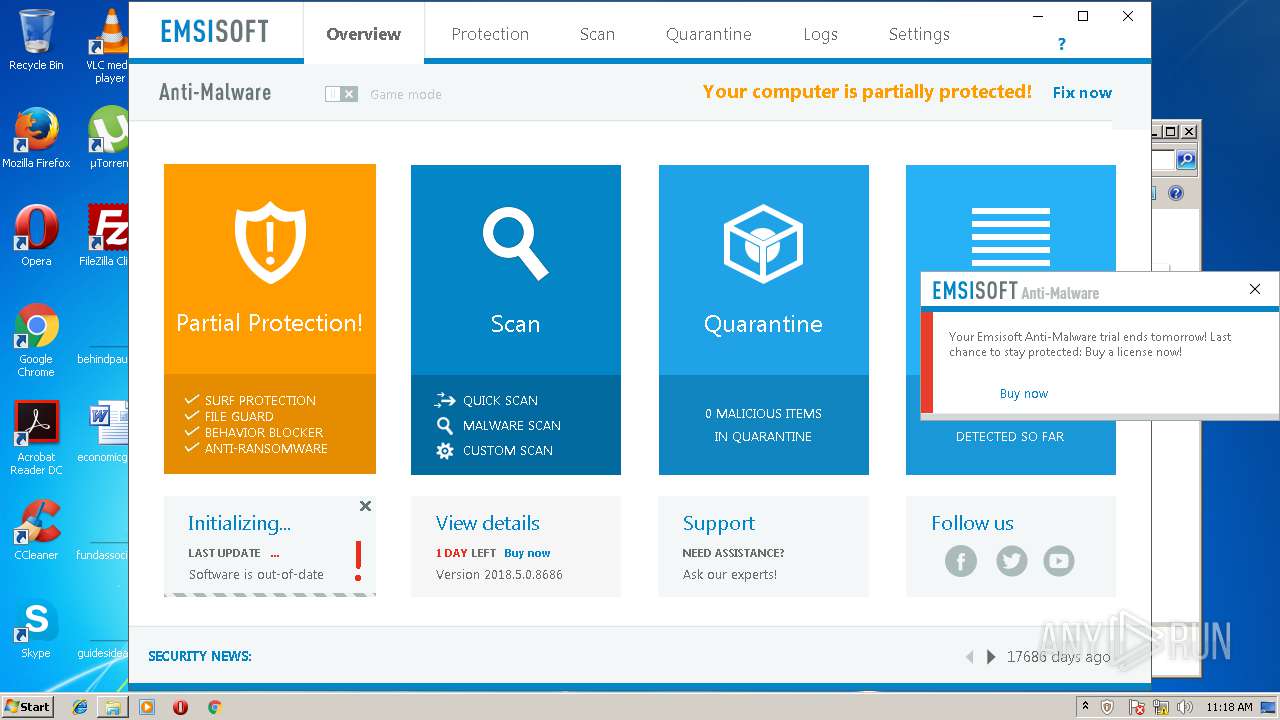The image size is (1280, 720).
Task: Open Skype desktop icon
Action: tap(36, 628)
